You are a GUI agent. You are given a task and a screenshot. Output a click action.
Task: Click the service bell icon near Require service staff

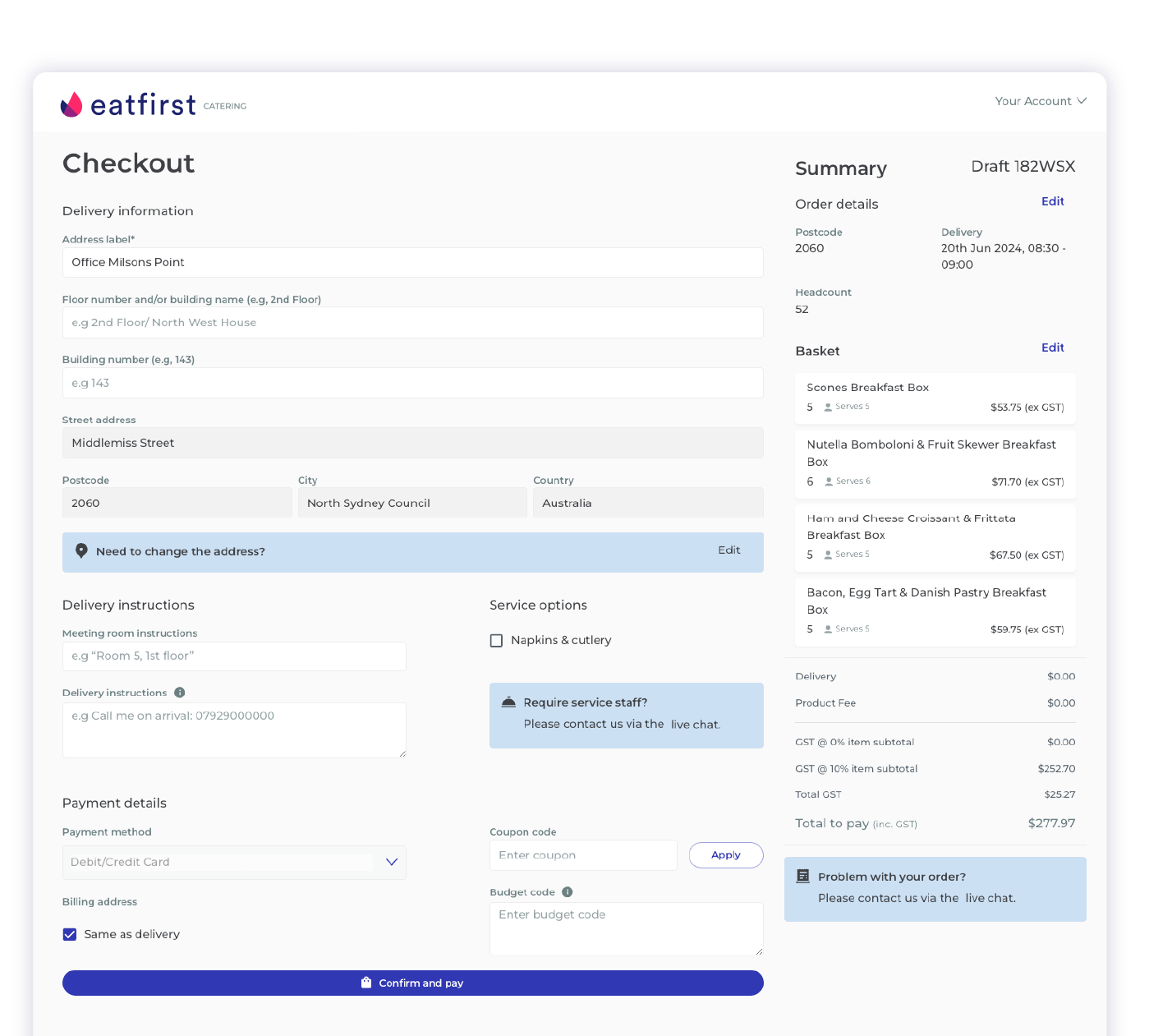click(x=508, y=702)
